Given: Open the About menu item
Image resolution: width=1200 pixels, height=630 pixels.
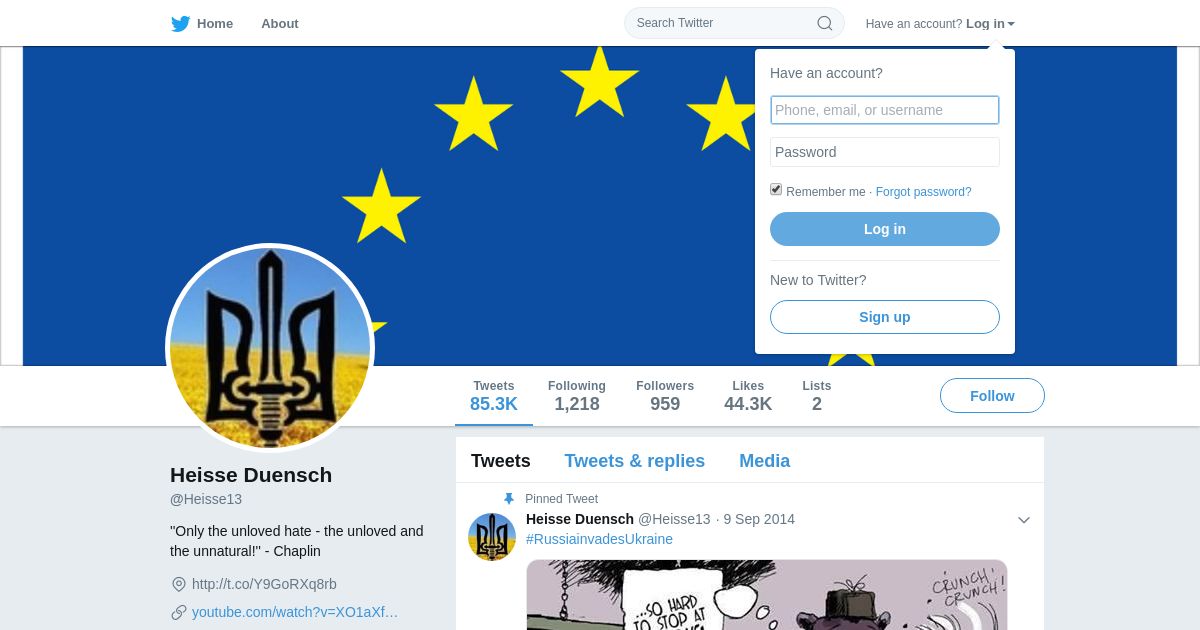Looking at the screenshot, I should pos(280,24).
